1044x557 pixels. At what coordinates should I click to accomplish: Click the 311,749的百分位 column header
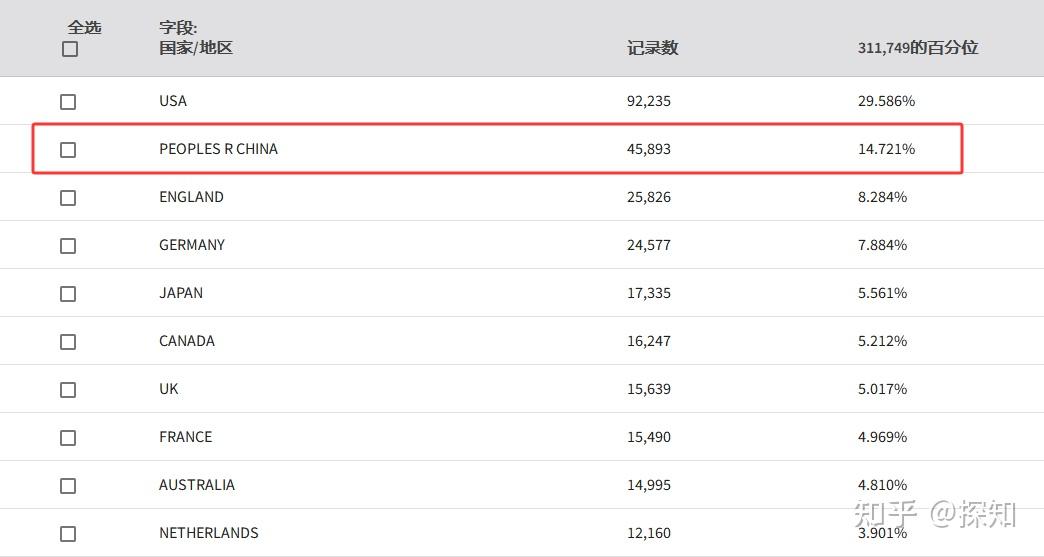pos(917,48)
